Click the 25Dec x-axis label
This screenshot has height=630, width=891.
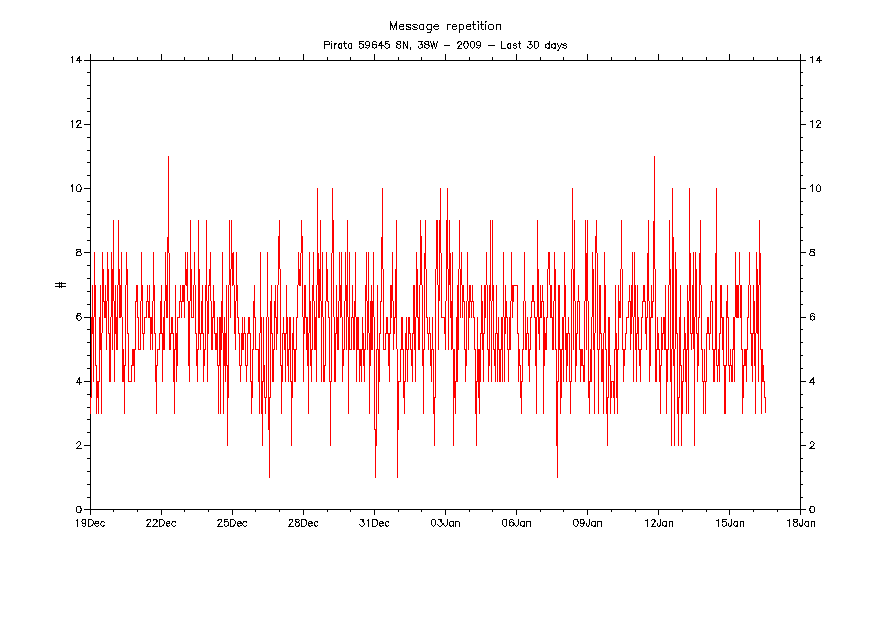(x=232, y=522)
